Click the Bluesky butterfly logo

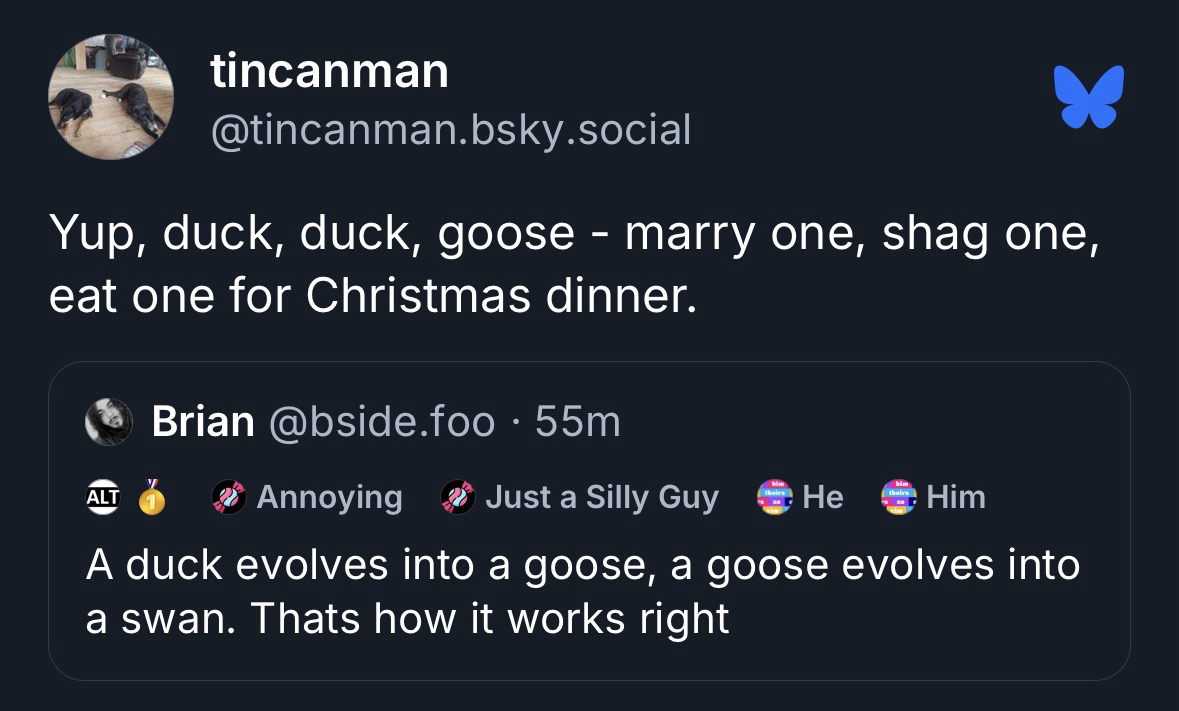tap(1087, 97)
